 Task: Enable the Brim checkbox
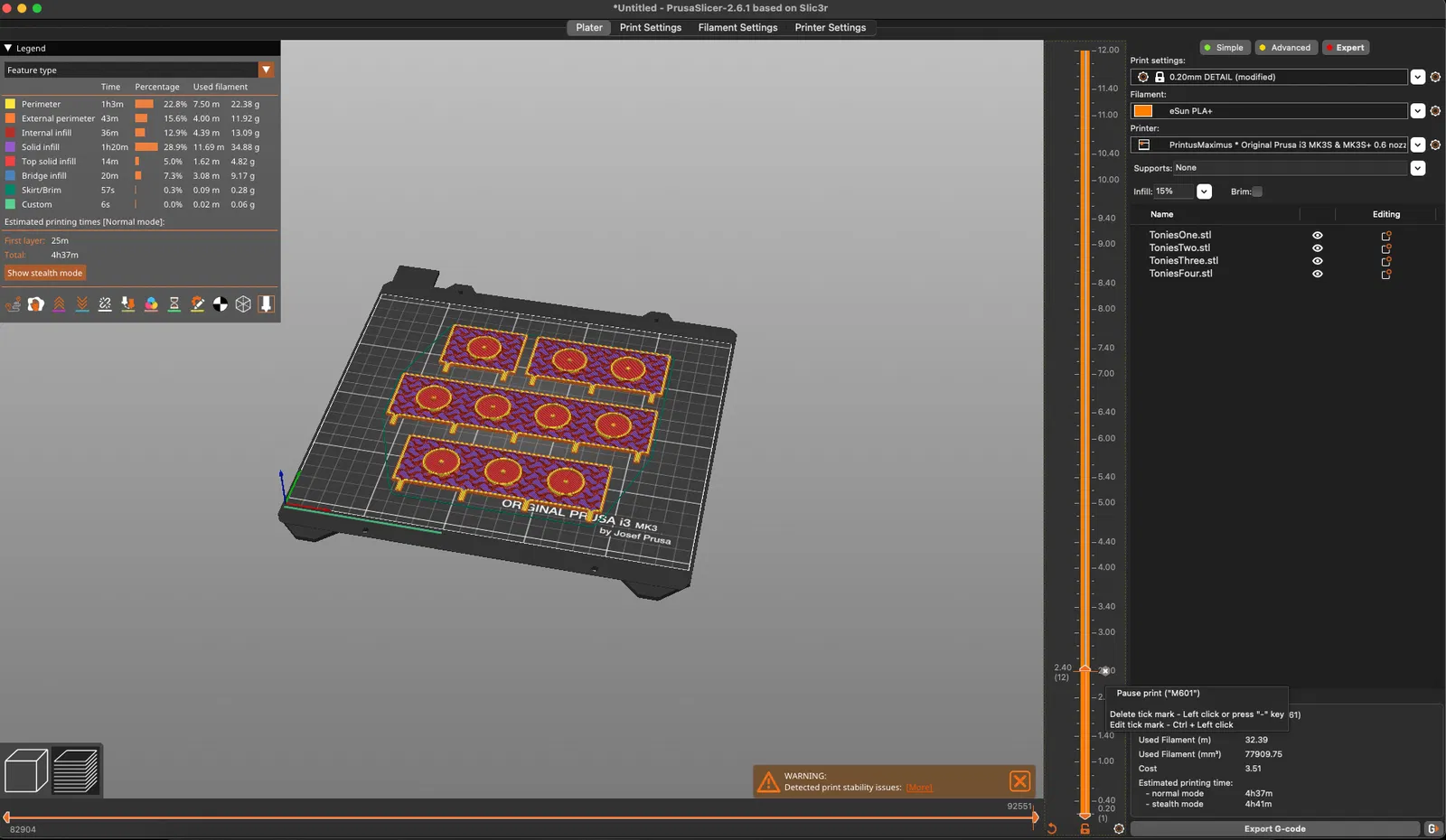click(x=1257, y=191)
